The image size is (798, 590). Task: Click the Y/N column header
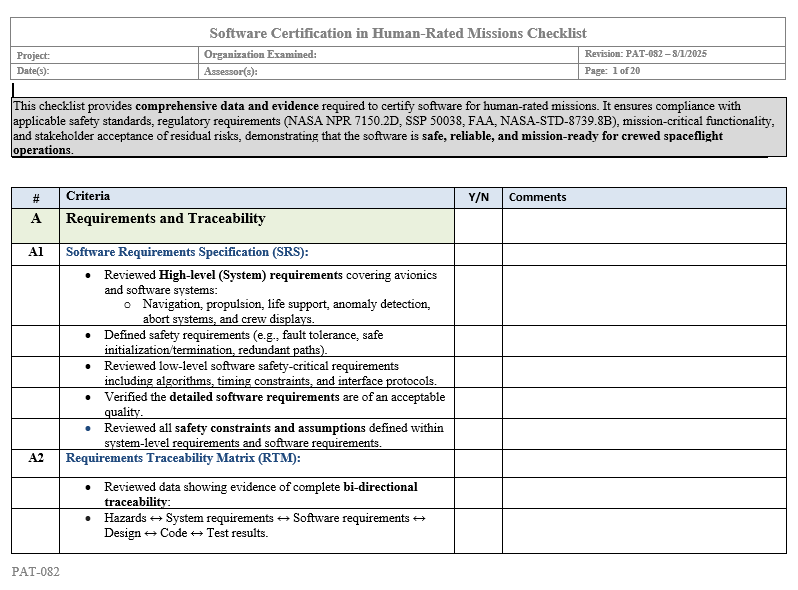pyautogui.click(x=478, y=198)
